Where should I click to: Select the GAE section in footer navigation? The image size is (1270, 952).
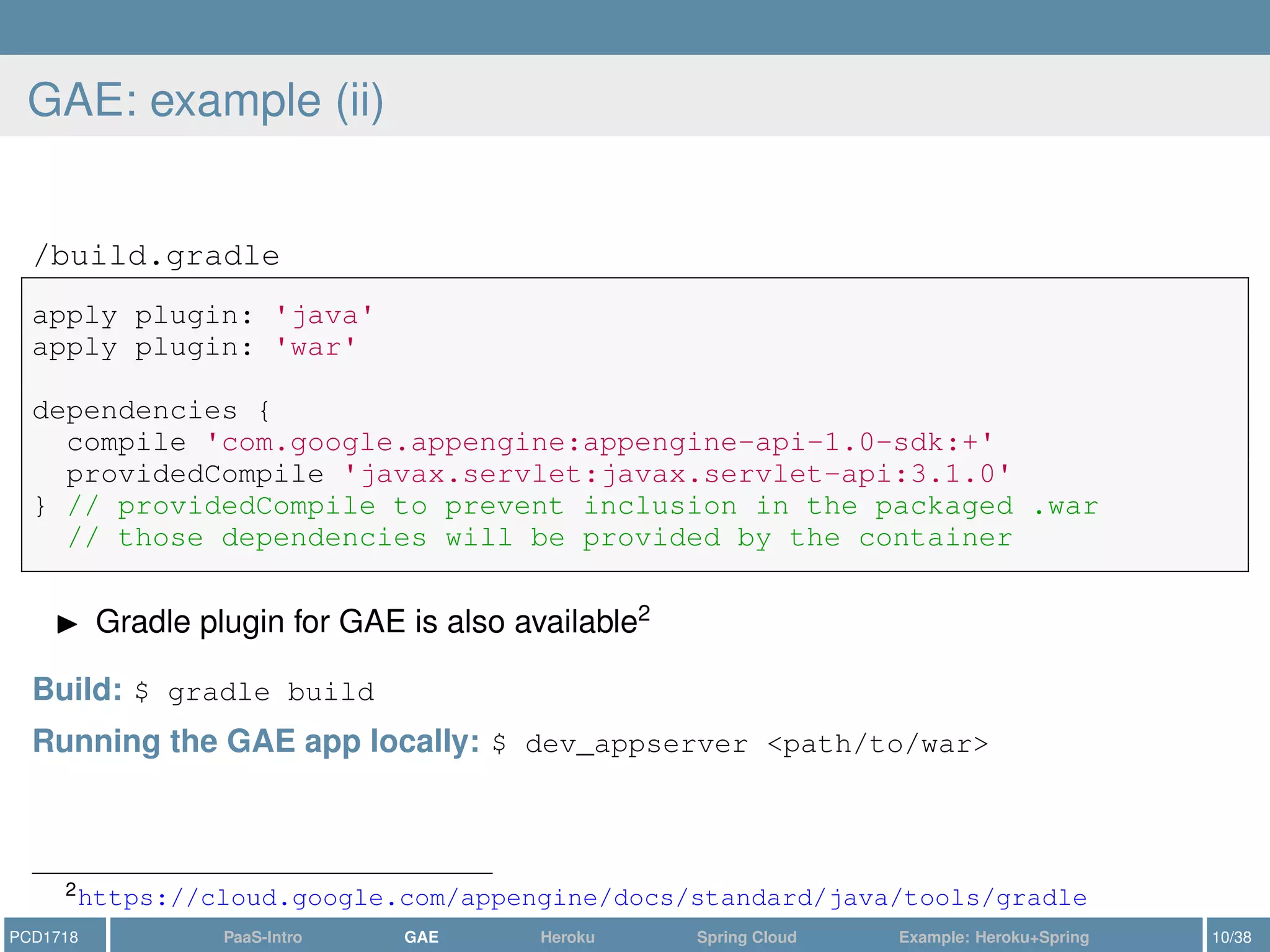click(x=421, y=937)
